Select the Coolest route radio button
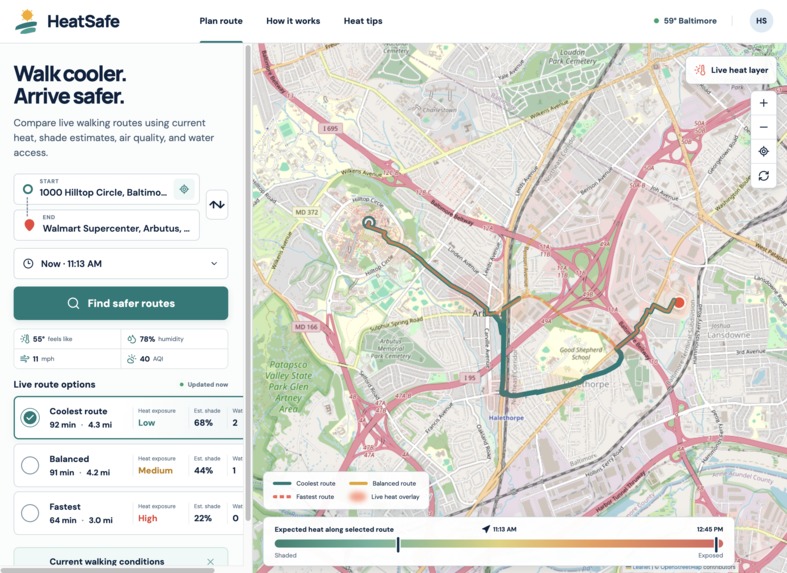Image resolution: width=787 pixels, height=573 pixels. click(30, 417)
